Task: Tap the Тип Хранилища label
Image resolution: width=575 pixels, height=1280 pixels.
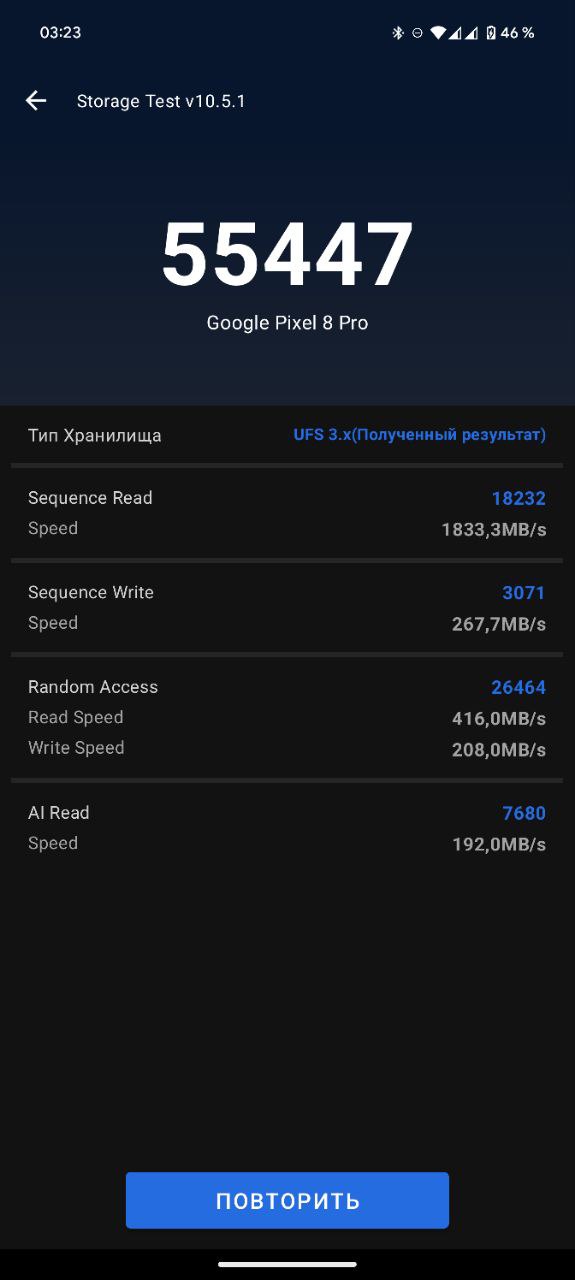Action: coord(95,435)
